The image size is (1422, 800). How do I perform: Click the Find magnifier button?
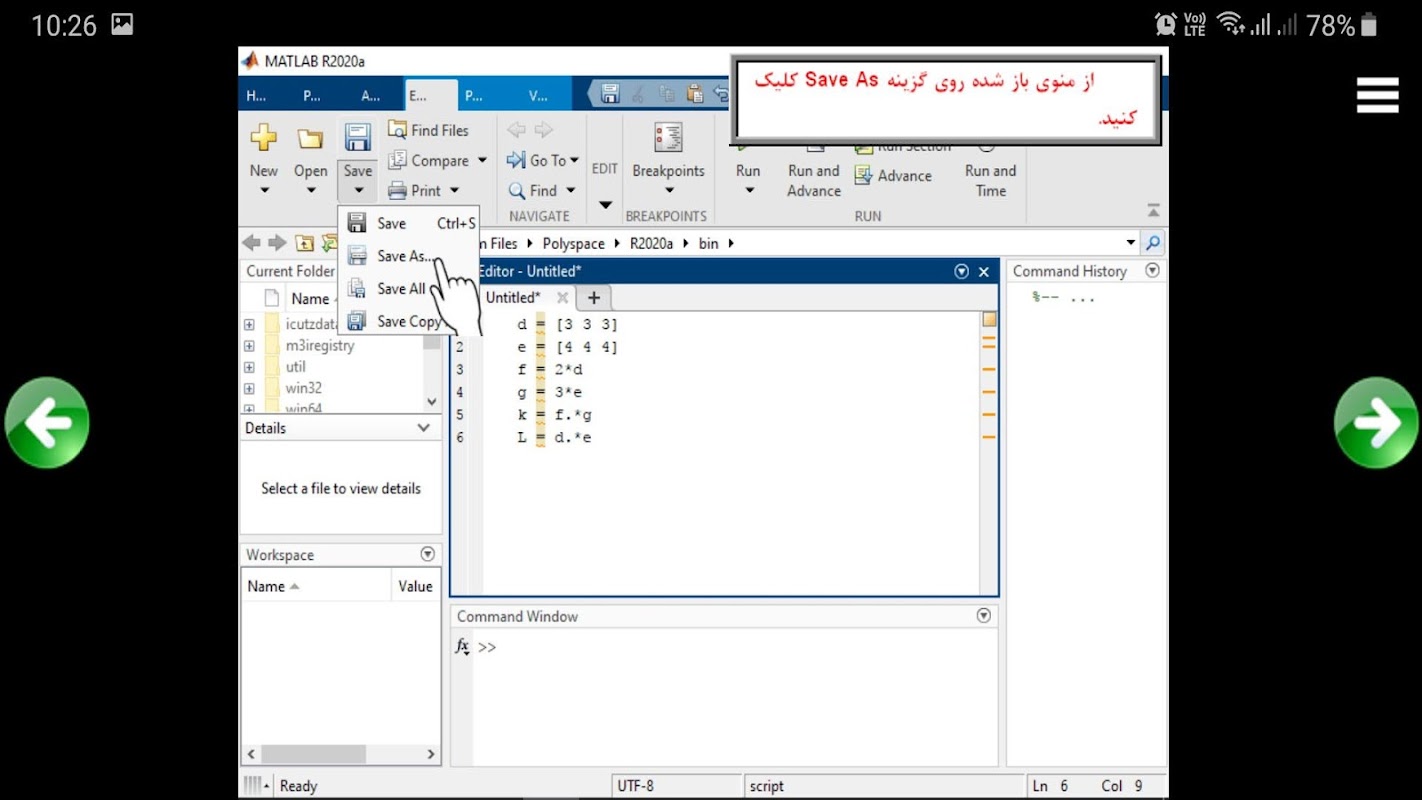point(533,190)
